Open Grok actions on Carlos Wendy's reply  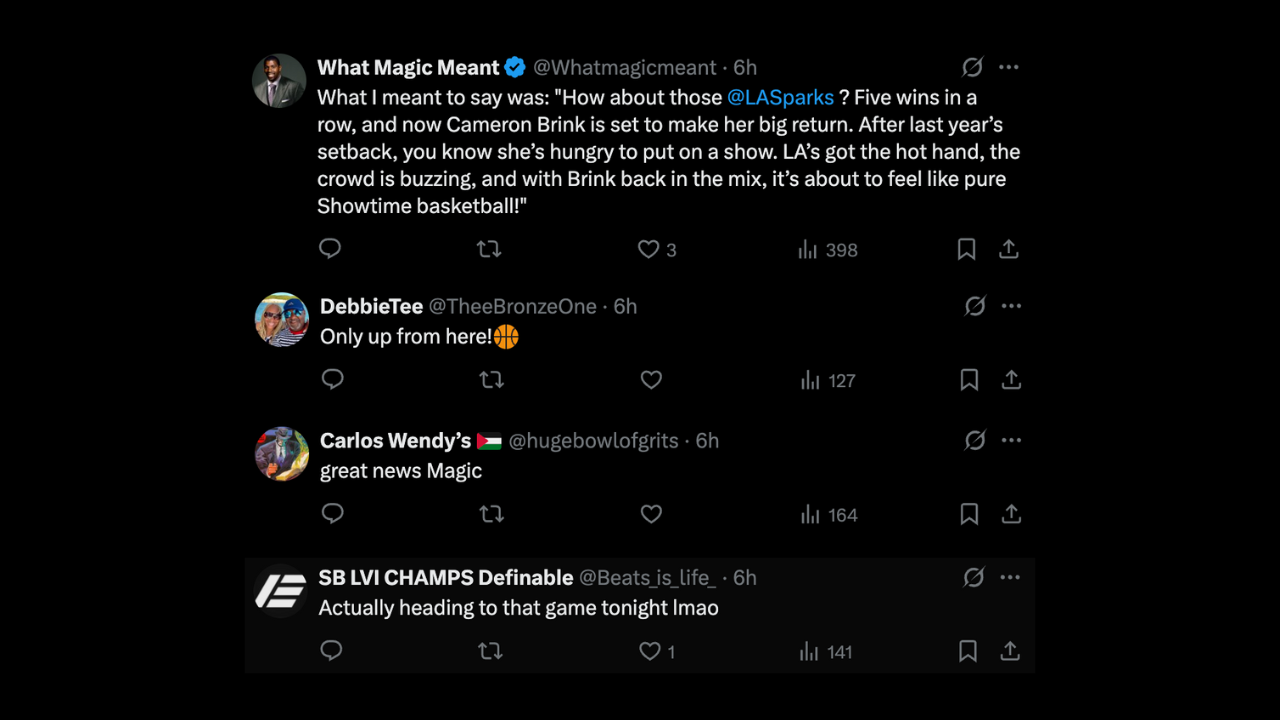click(975, 440)
